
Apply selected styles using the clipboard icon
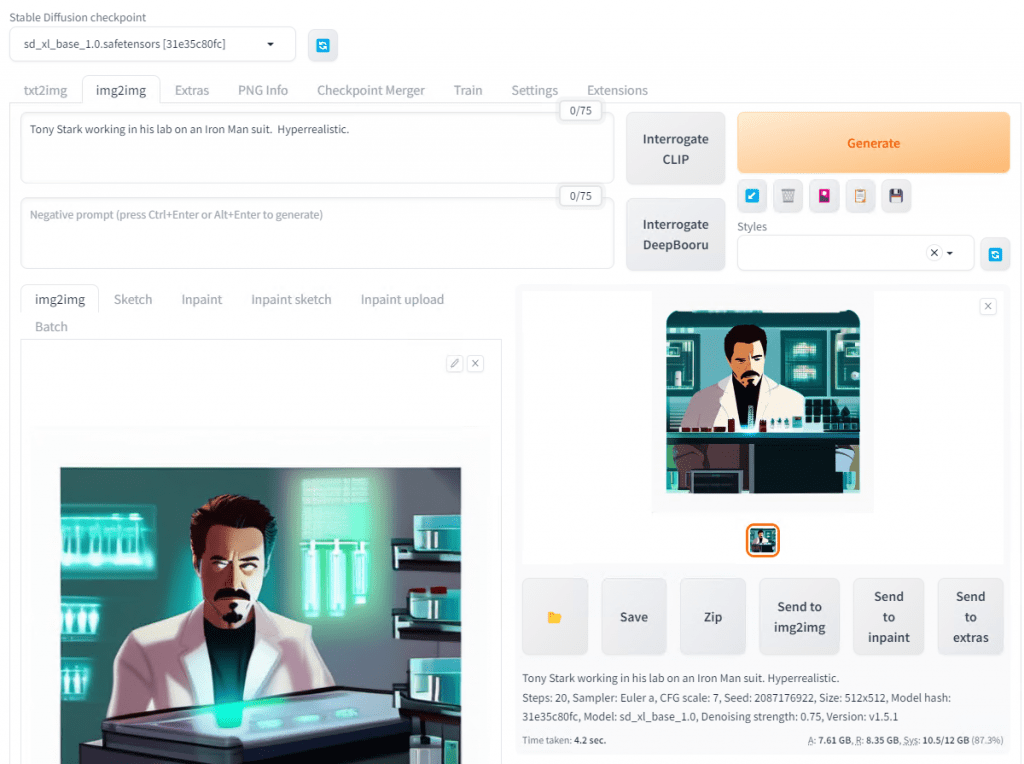tap(860, 196)
